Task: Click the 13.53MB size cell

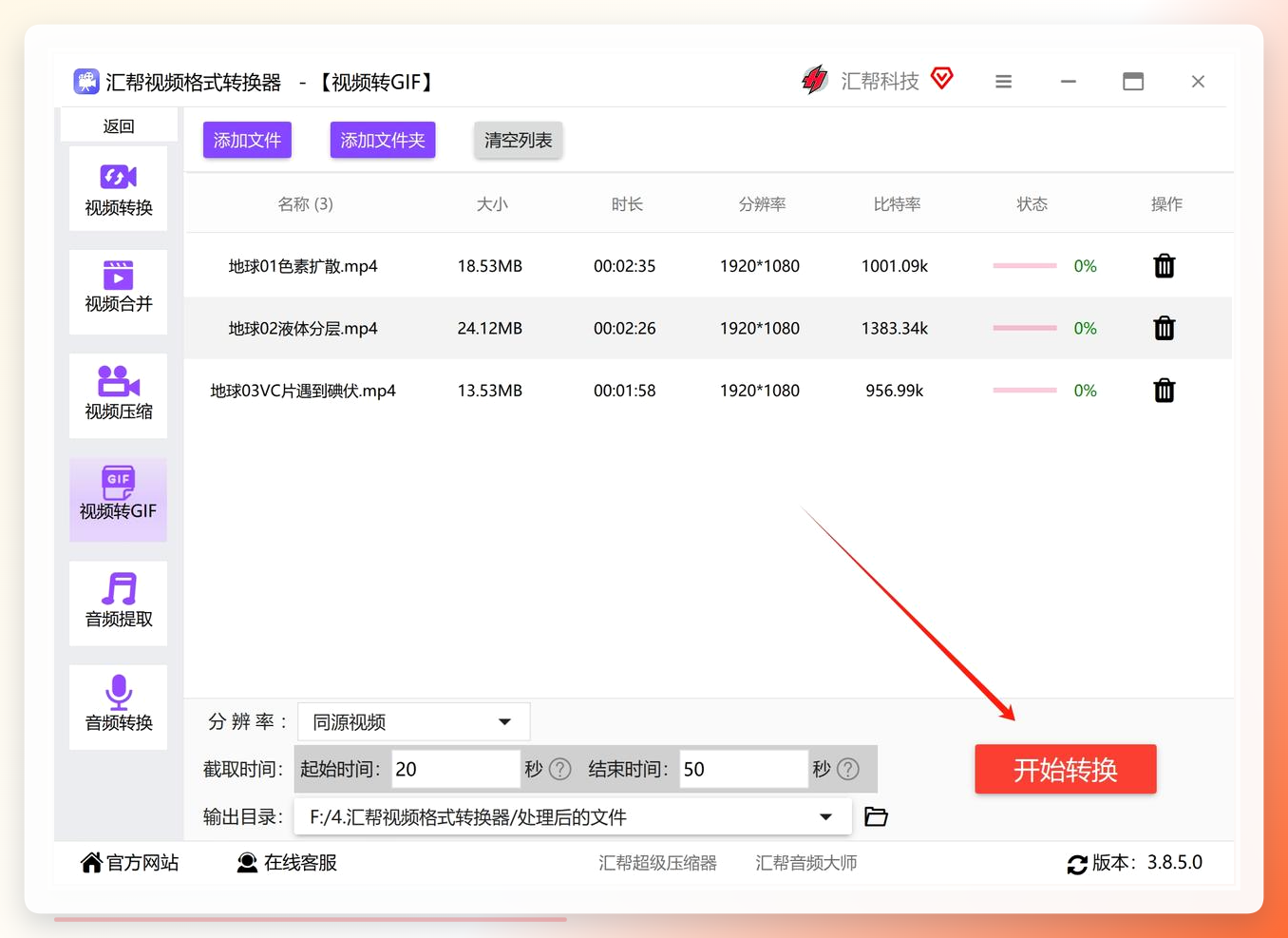Action: click(490, 391)
